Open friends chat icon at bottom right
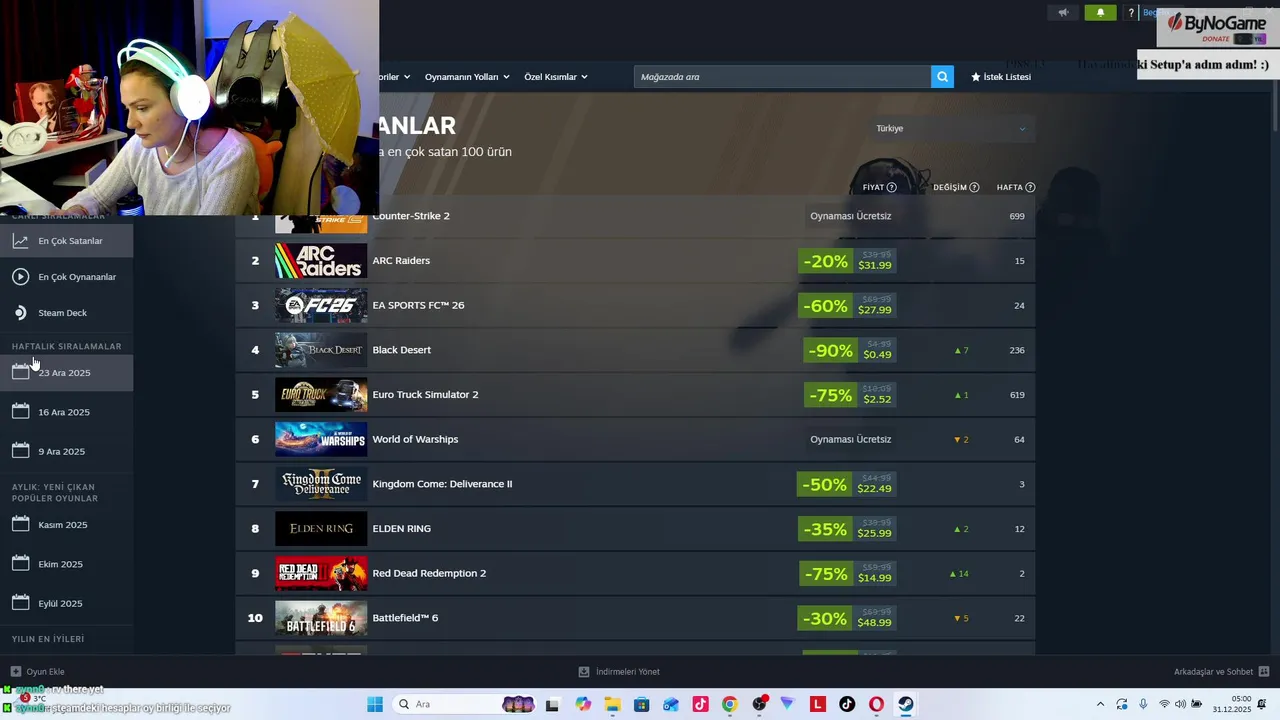The height and width of the screenshot is (720, 1280). coord(1264,672)
